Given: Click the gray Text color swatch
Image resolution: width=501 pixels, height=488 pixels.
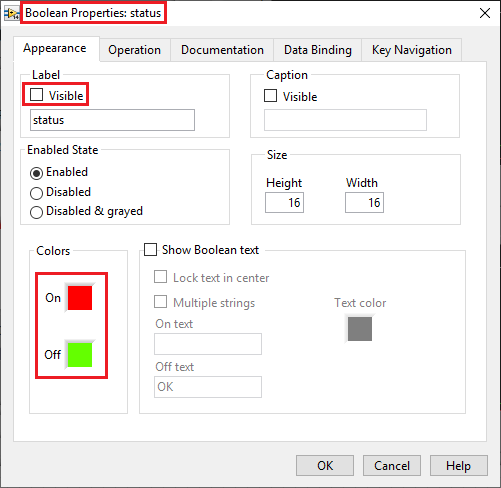Looking at the screenshot, I should point(360,329).
